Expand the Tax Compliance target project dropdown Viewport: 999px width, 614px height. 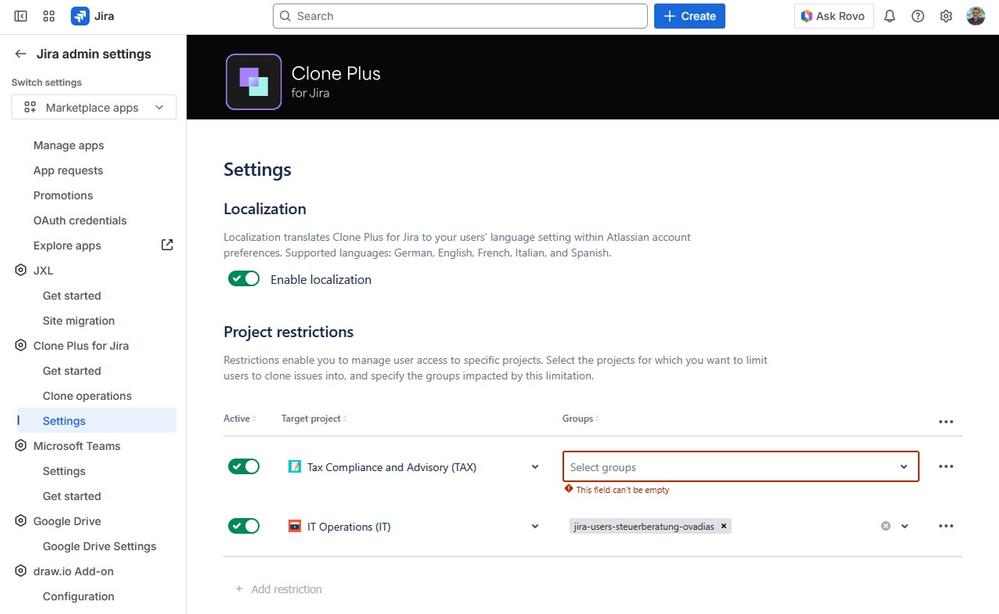click(535, 467)
